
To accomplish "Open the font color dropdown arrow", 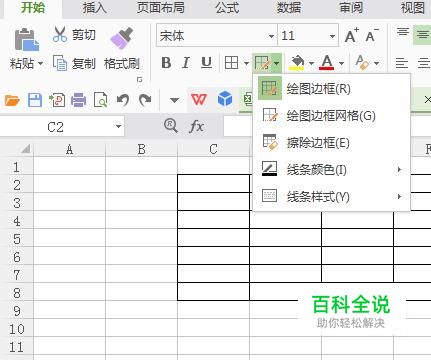I will pos(341,63).
